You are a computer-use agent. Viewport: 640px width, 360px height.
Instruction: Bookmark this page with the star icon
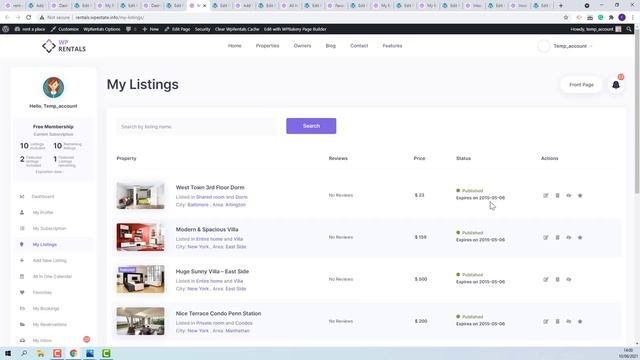coord(566,18)
